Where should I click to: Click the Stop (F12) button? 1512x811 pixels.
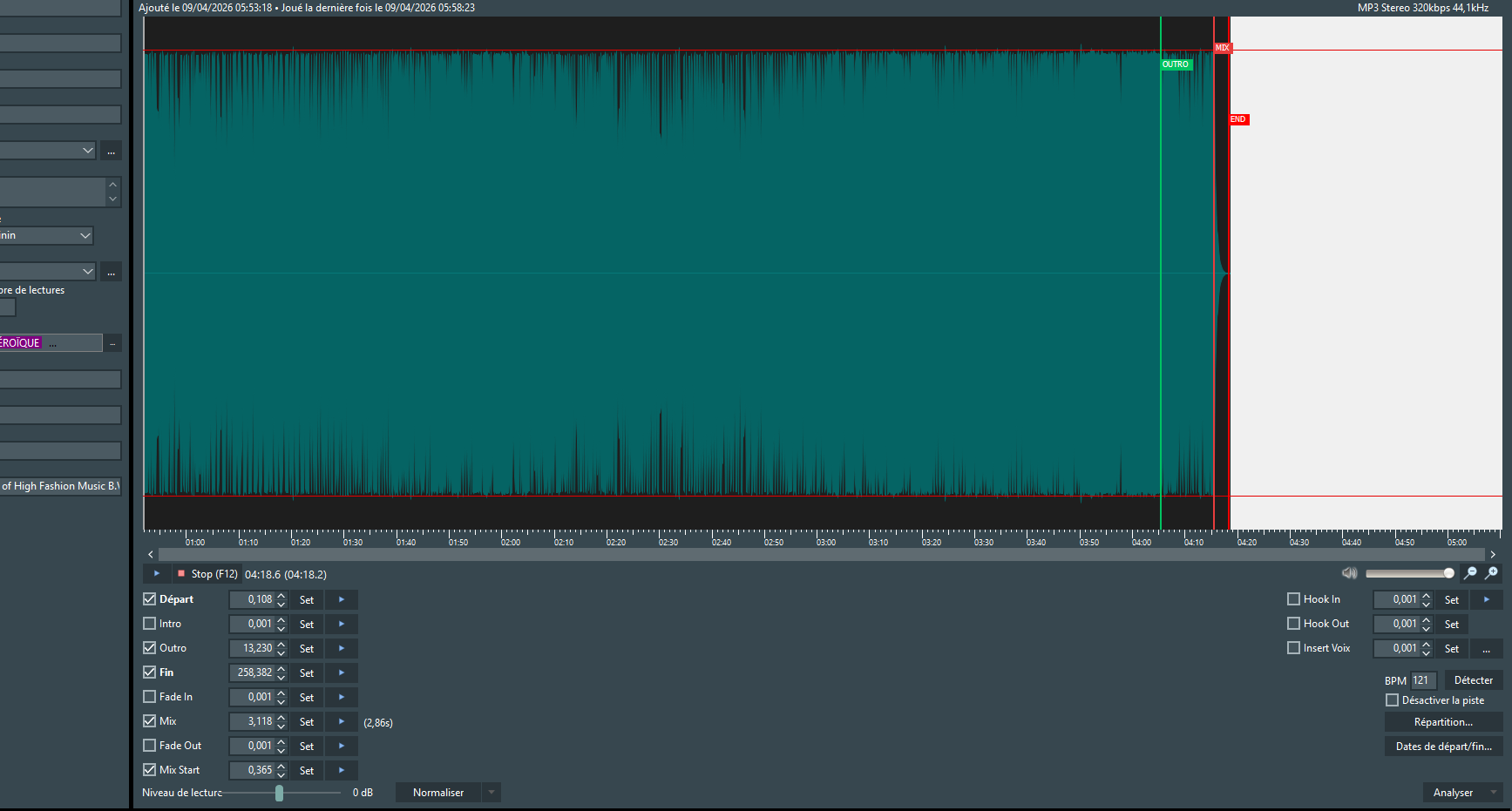[x=207, y=574]
